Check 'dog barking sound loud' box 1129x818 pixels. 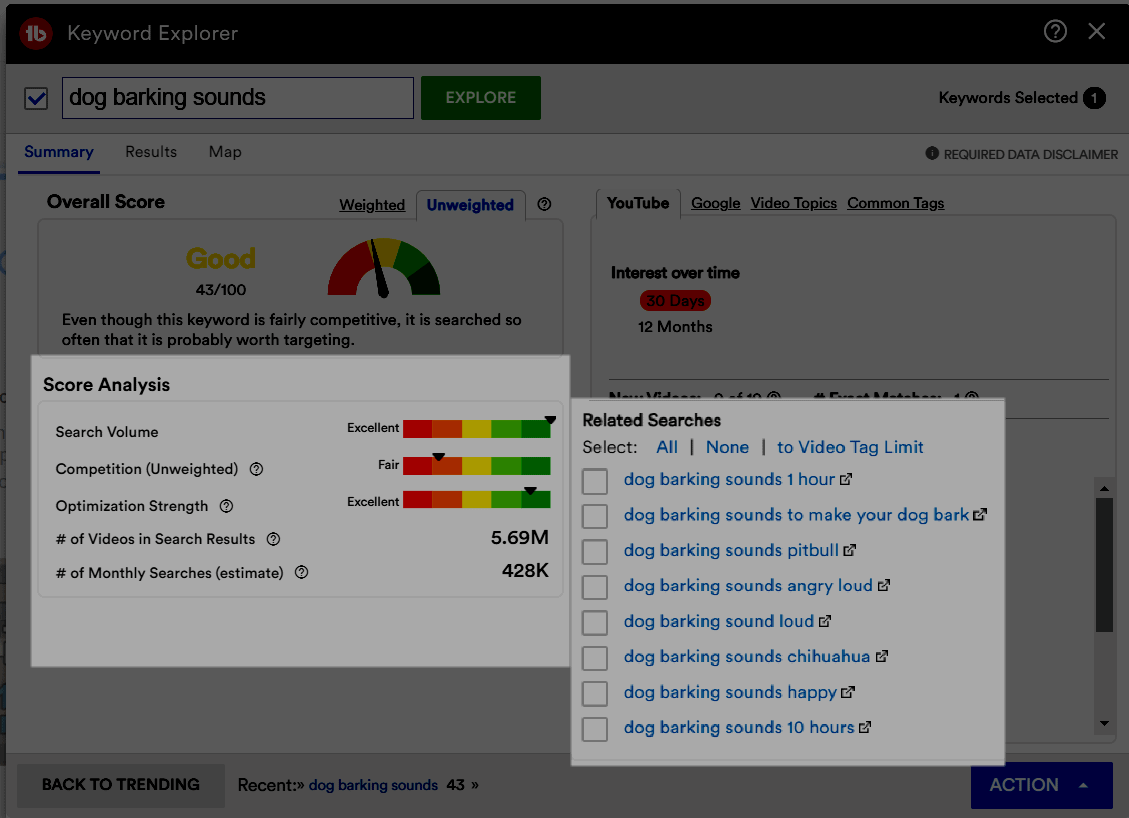tap(595, 622)
